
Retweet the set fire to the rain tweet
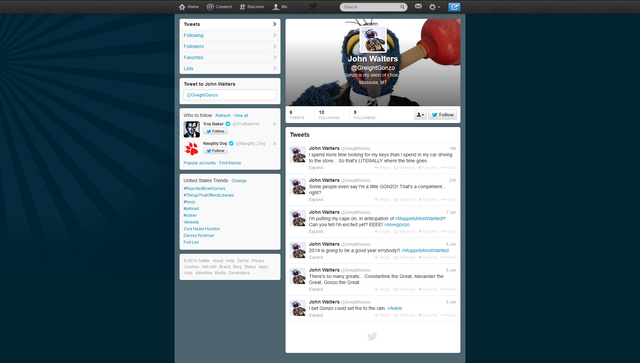404,315
